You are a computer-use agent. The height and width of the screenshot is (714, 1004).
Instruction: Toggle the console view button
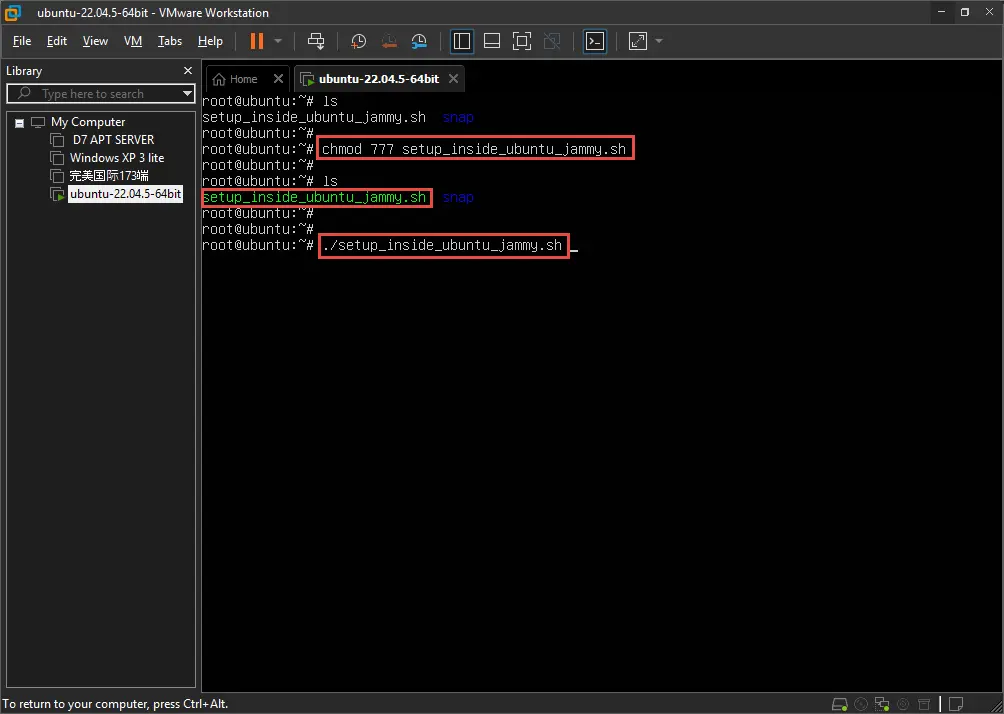(595, 41)
